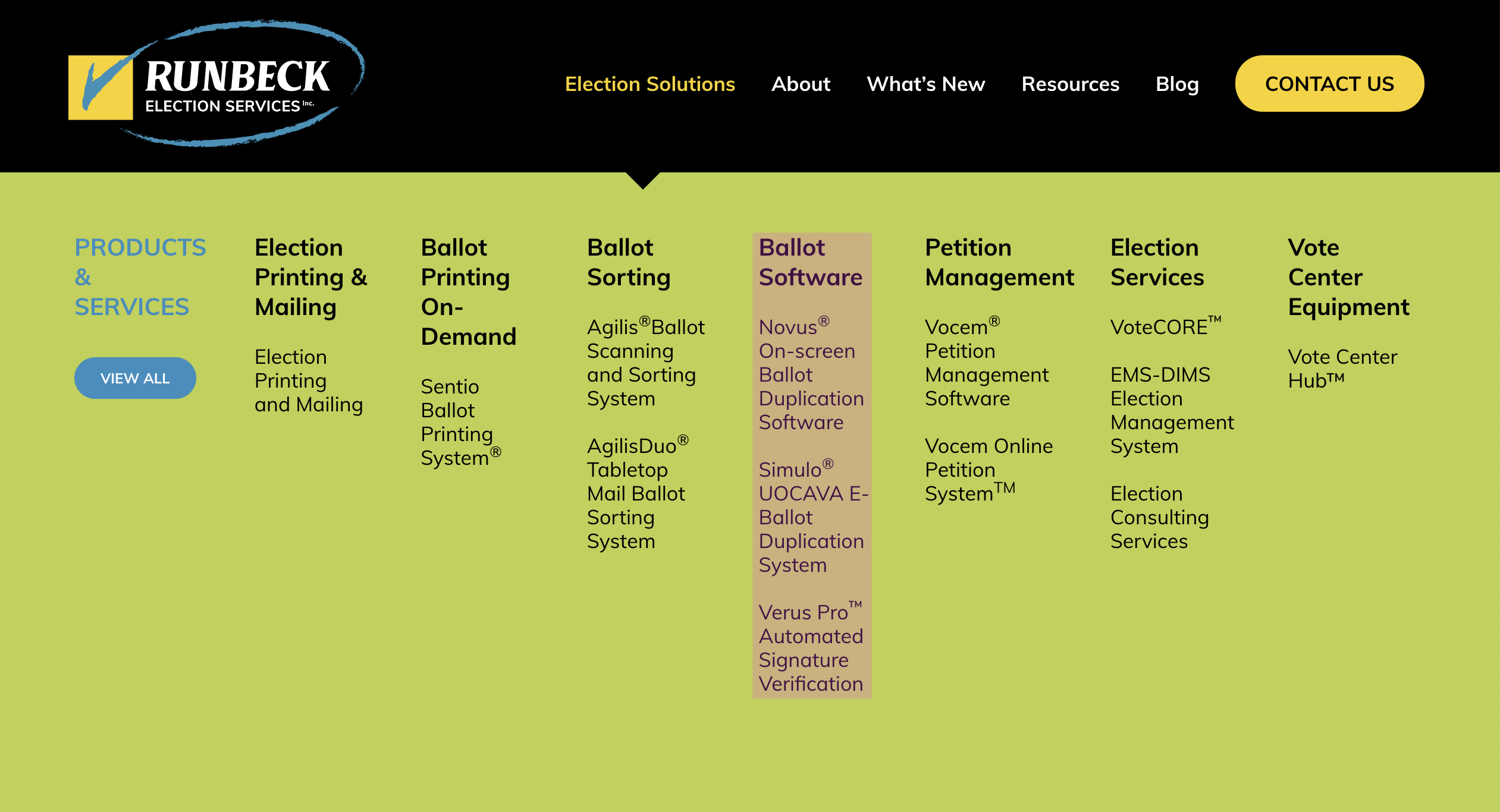Screen dimensions: 1500x812
Task: Select the VoteCORE link
Action: (1166, 326)
